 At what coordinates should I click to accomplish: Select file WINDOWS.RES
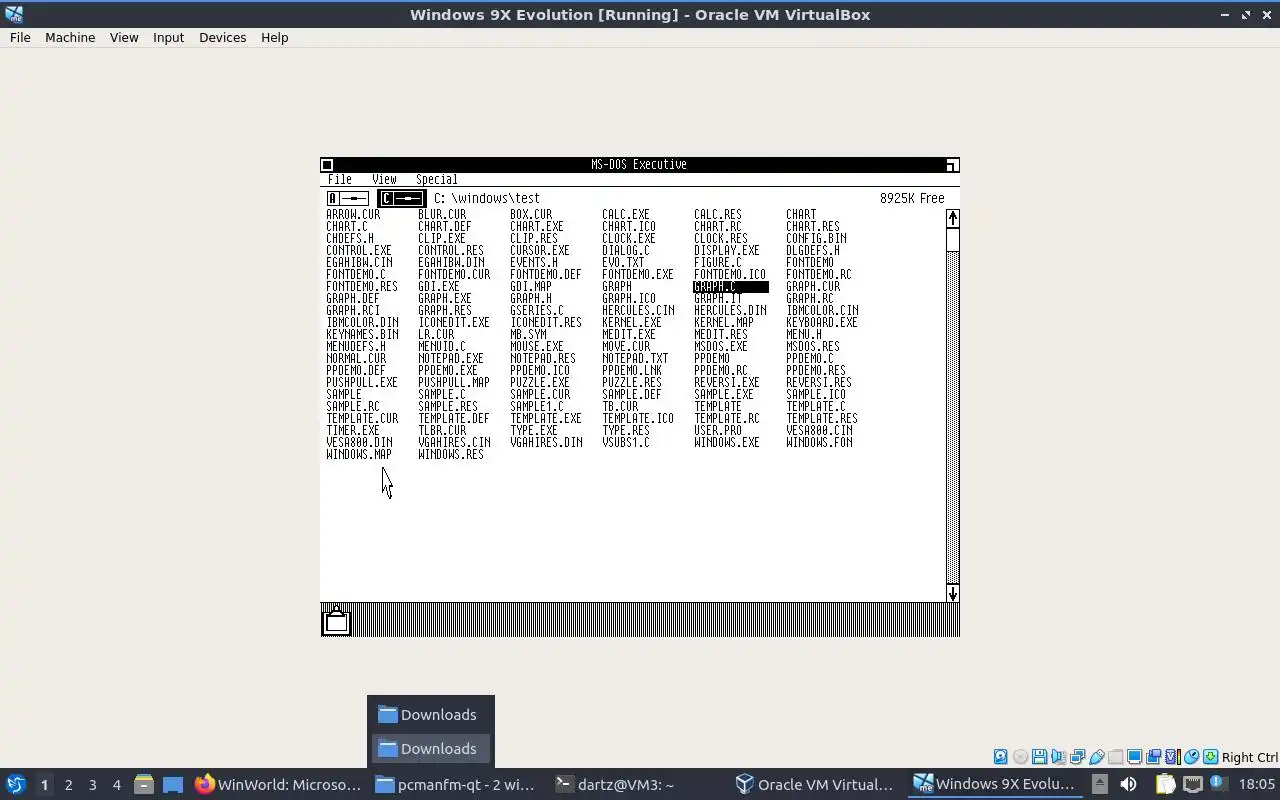tap(451, 454)
